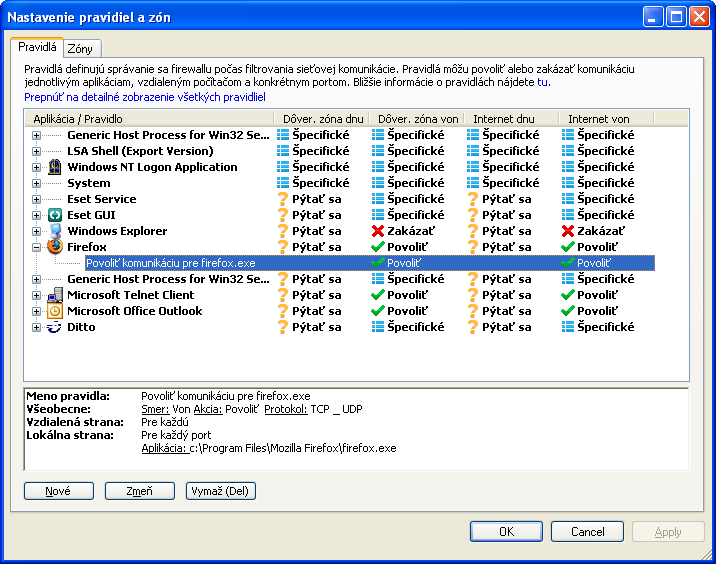Maximize the Nastavenie pravidiel a zón window
The height and width of the screenshot is (564, 716).
click(x=676, y=17)
